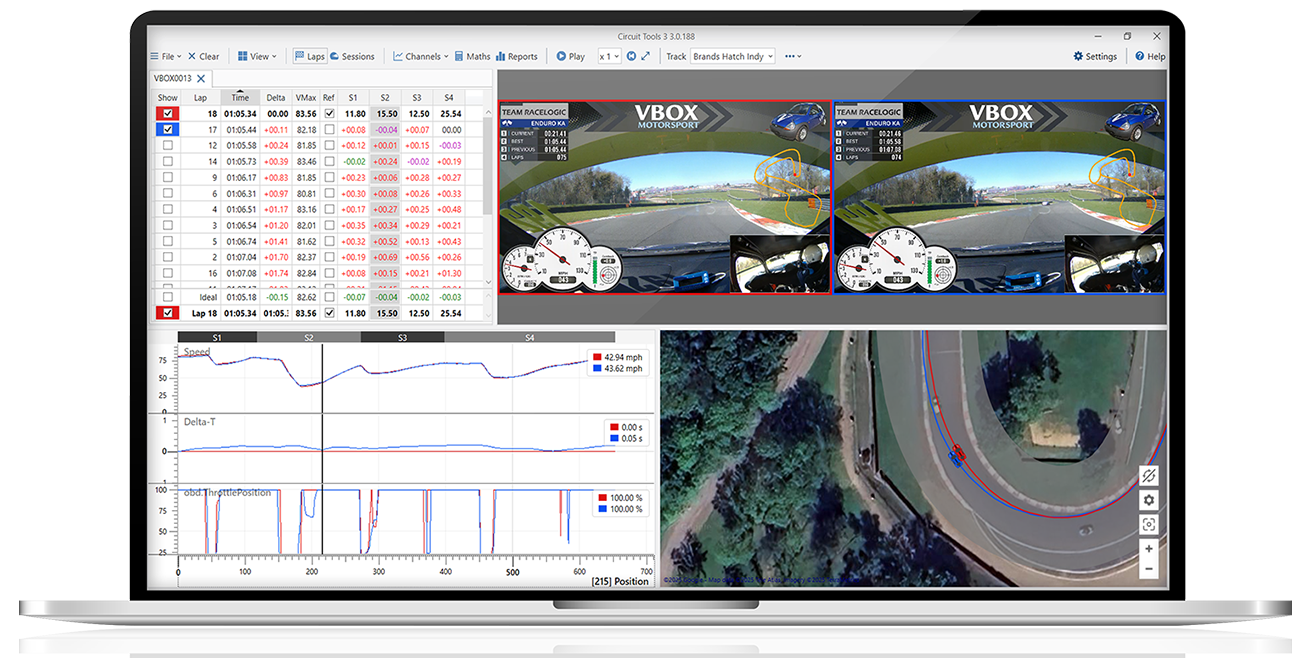Tick the Ref checkbox for lap 14
The height and width of the screenshot is (658, 1300).
[329, 162]
